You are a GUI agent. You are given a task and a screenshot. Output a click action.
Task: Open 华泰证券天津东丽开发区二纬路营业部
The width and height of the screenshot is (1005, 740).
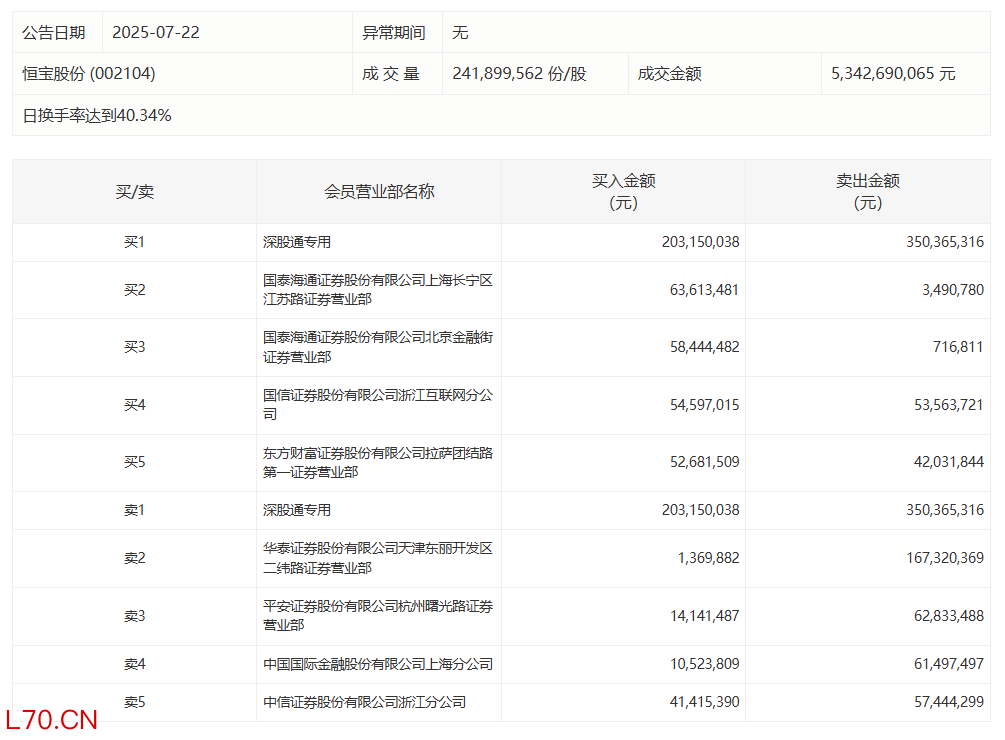pyautogui.click(x=378, y=558)
